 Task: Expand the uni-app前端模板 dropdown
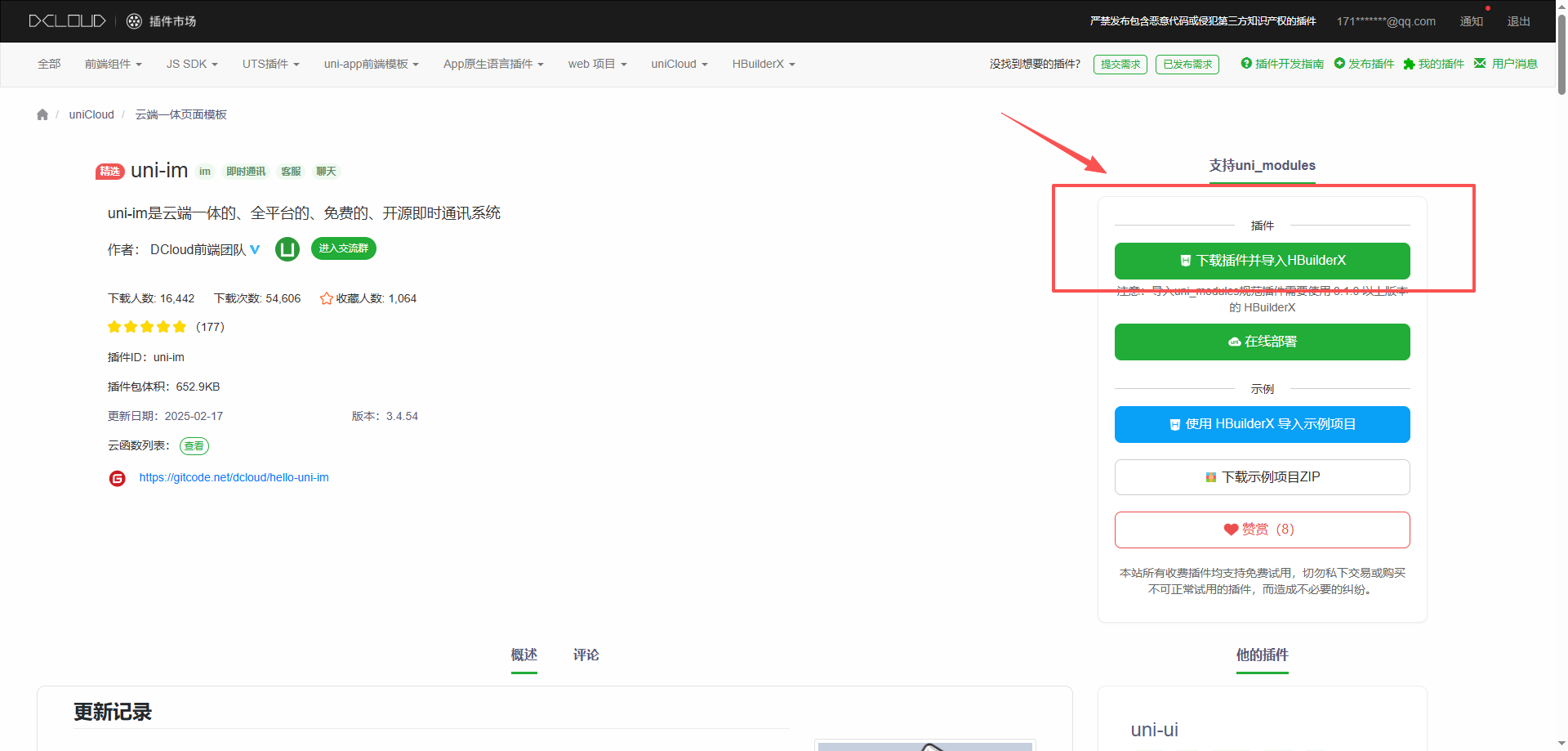click(x=372, y=64)
